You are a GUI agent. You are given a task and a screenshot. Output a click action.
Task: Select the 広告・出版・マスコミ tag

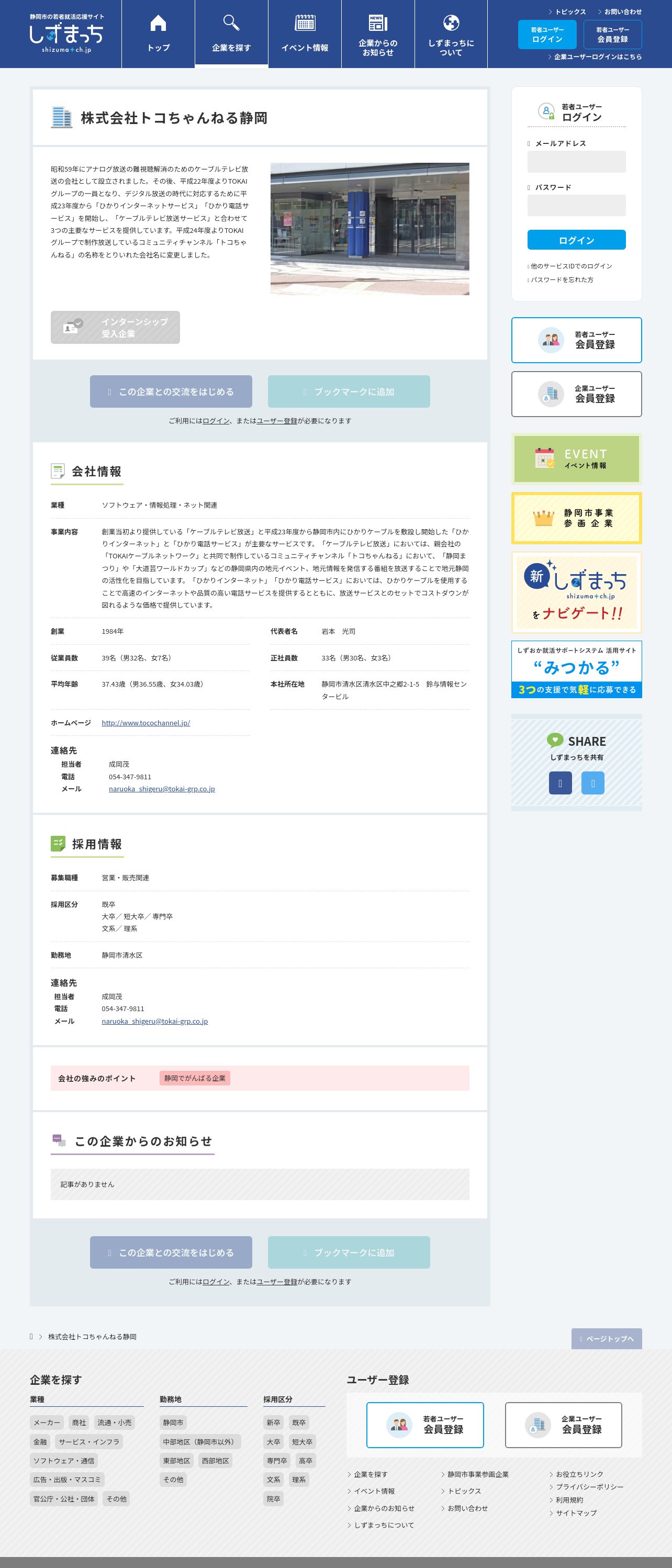[x=67, y=1480]
